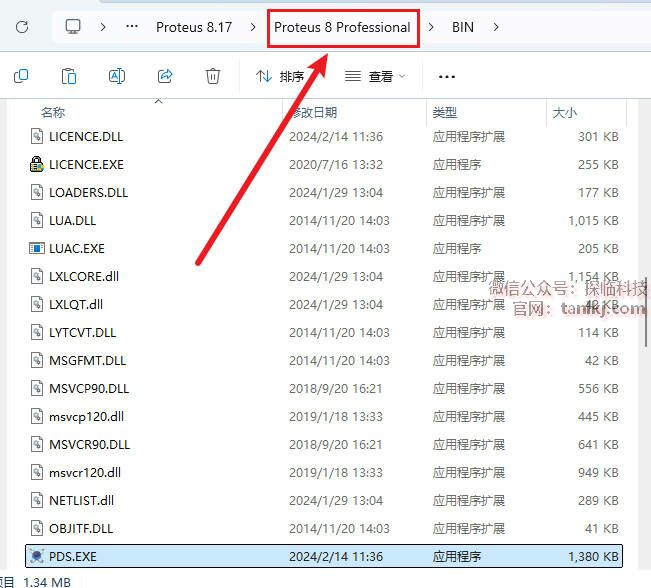
Task: Sort by the 名称 column header
Action: pyautogui.click(x=53, y=112)
